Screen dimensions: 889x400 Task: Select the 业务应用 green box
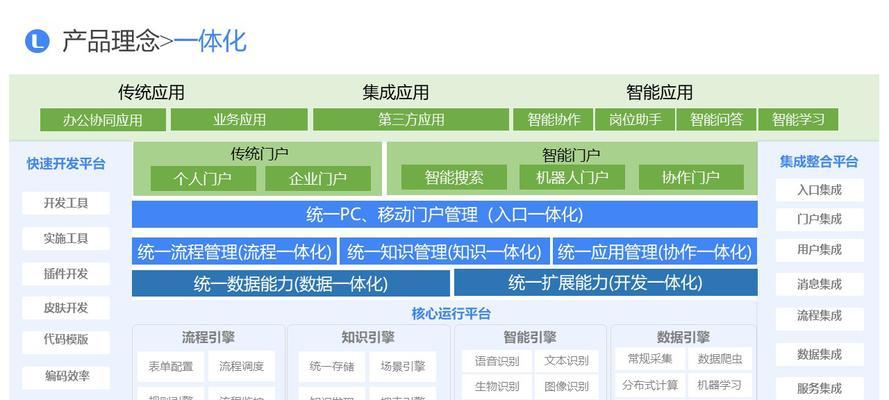(x=239, y=120)
